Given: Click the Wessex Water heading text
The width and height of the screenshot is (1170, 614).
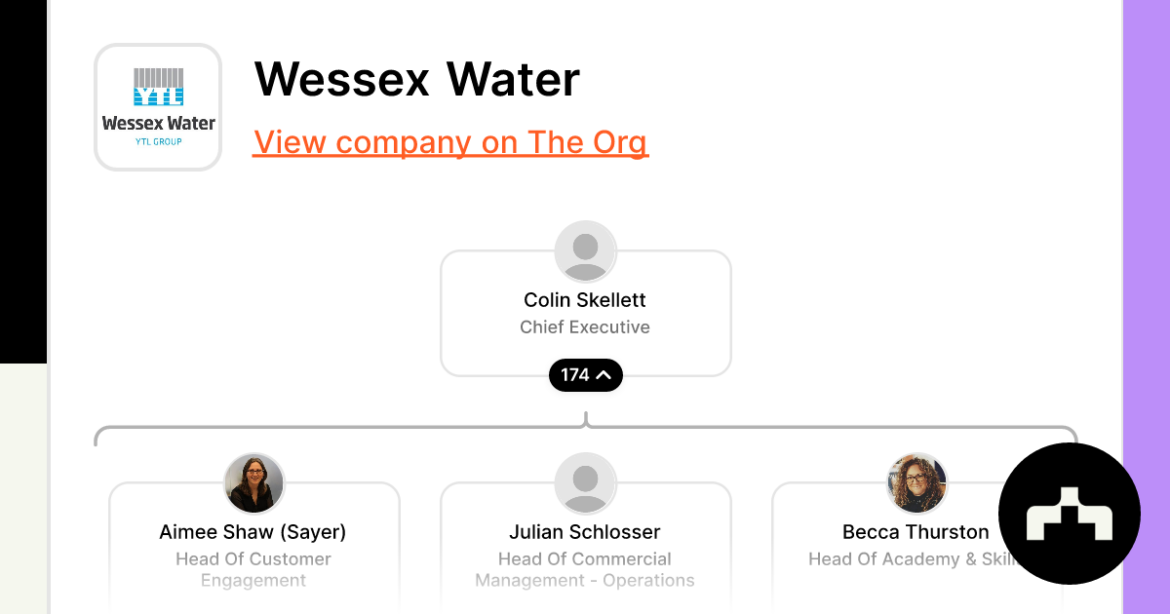Looking at the screenshot, I should 417,80.
